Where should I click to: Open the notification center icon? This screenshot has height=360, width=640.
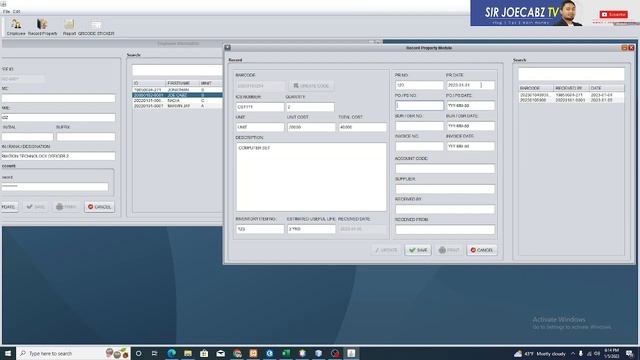tap(630, 353)
